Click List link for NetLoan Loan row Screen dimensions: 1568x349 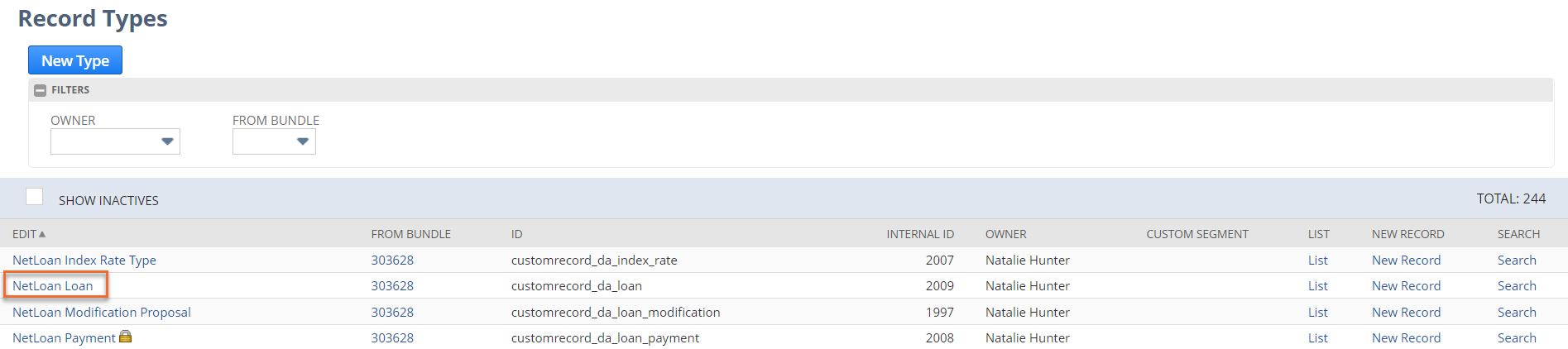[1318, 286]
